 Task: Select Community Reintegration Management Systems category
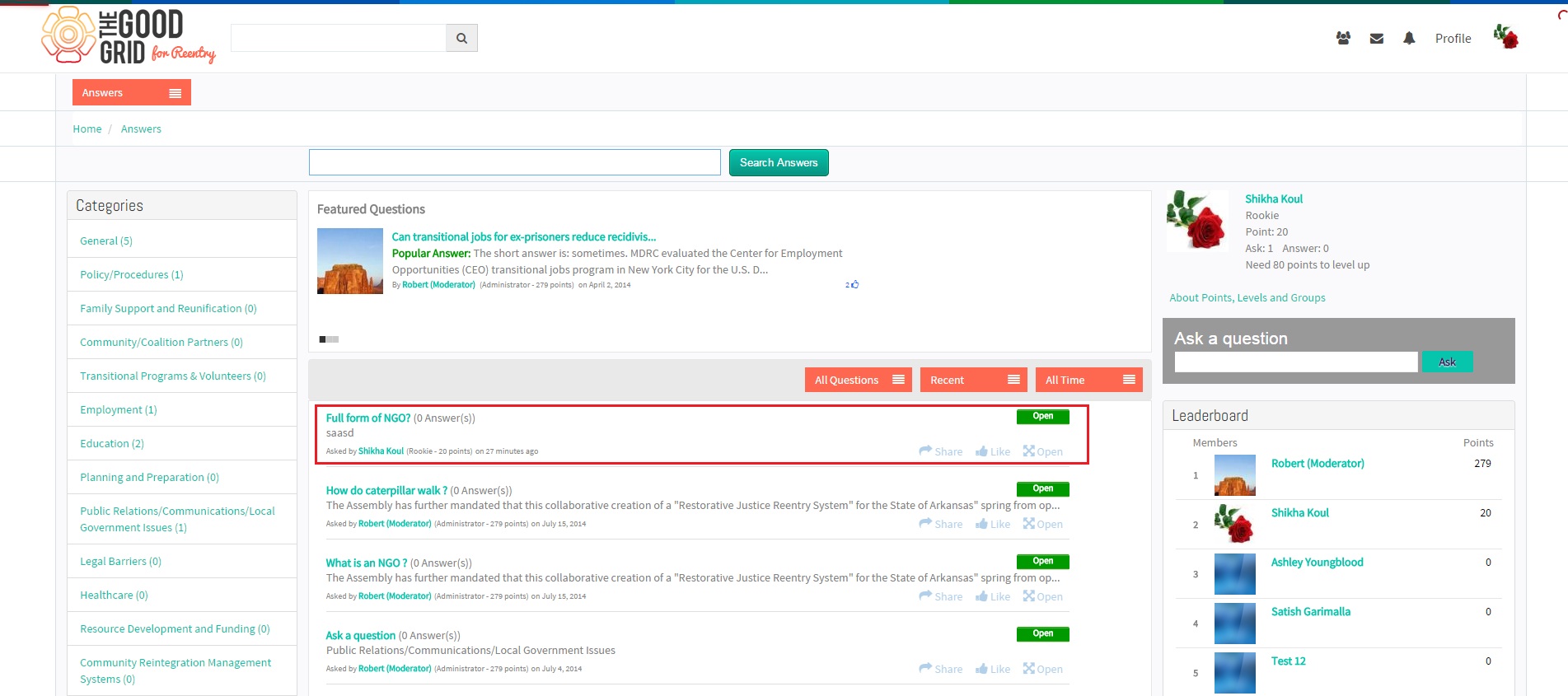pos(176,671)
